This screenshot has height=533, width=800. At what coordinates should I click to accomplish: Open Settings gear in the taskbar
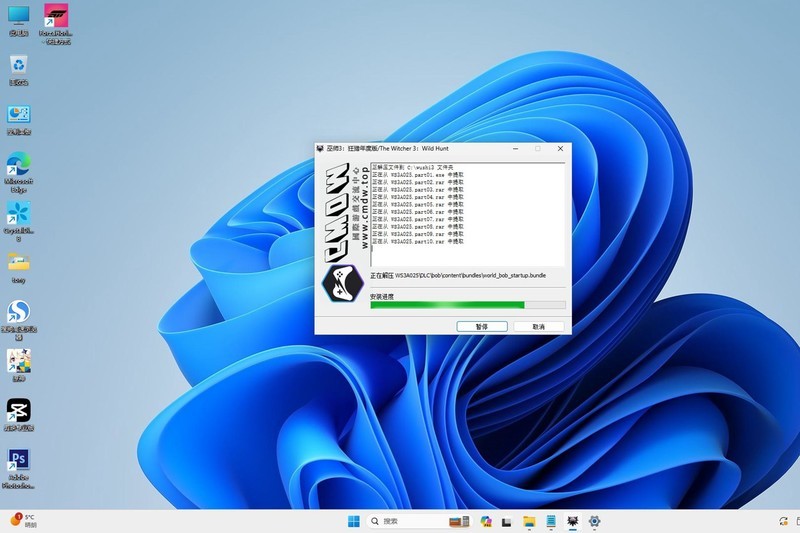pyautogui.click(x=594, y=521)
